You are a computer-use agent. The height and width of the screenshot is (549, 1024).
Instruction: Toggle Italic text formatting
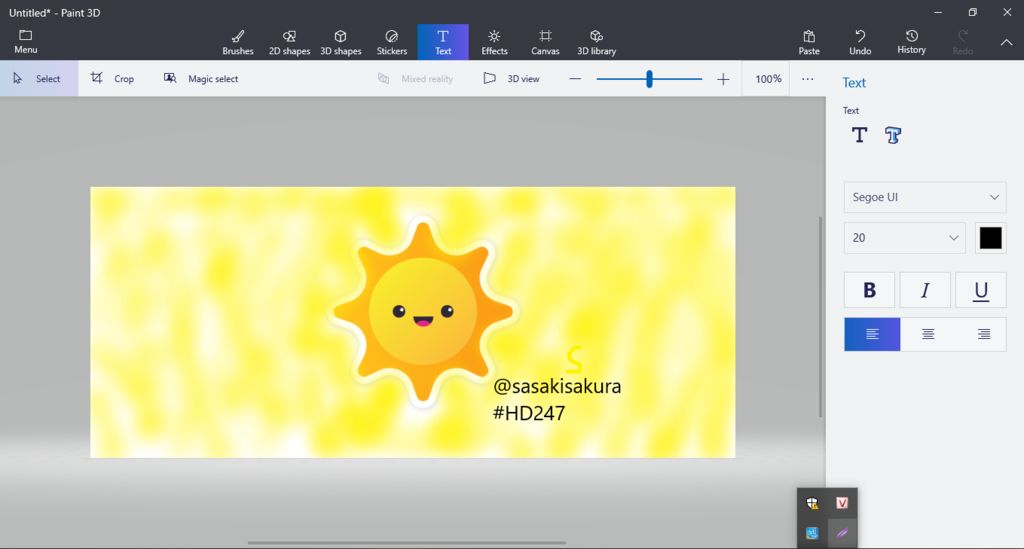(x=925, y=290)
